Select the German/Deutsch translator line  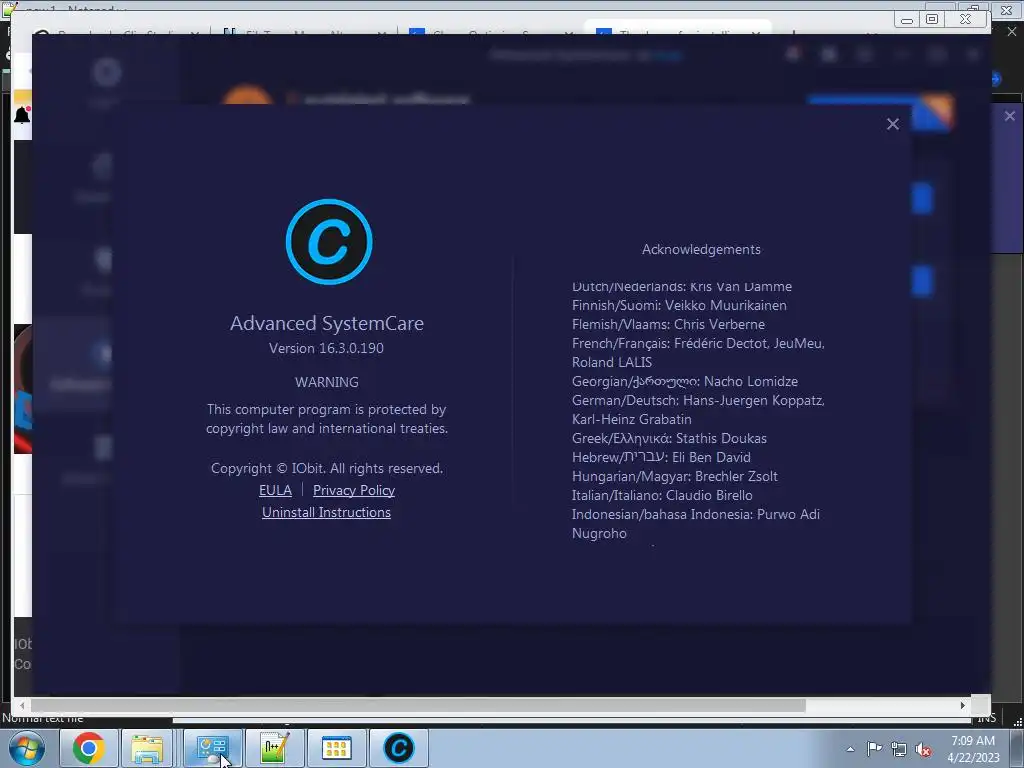tap(698, 409)
